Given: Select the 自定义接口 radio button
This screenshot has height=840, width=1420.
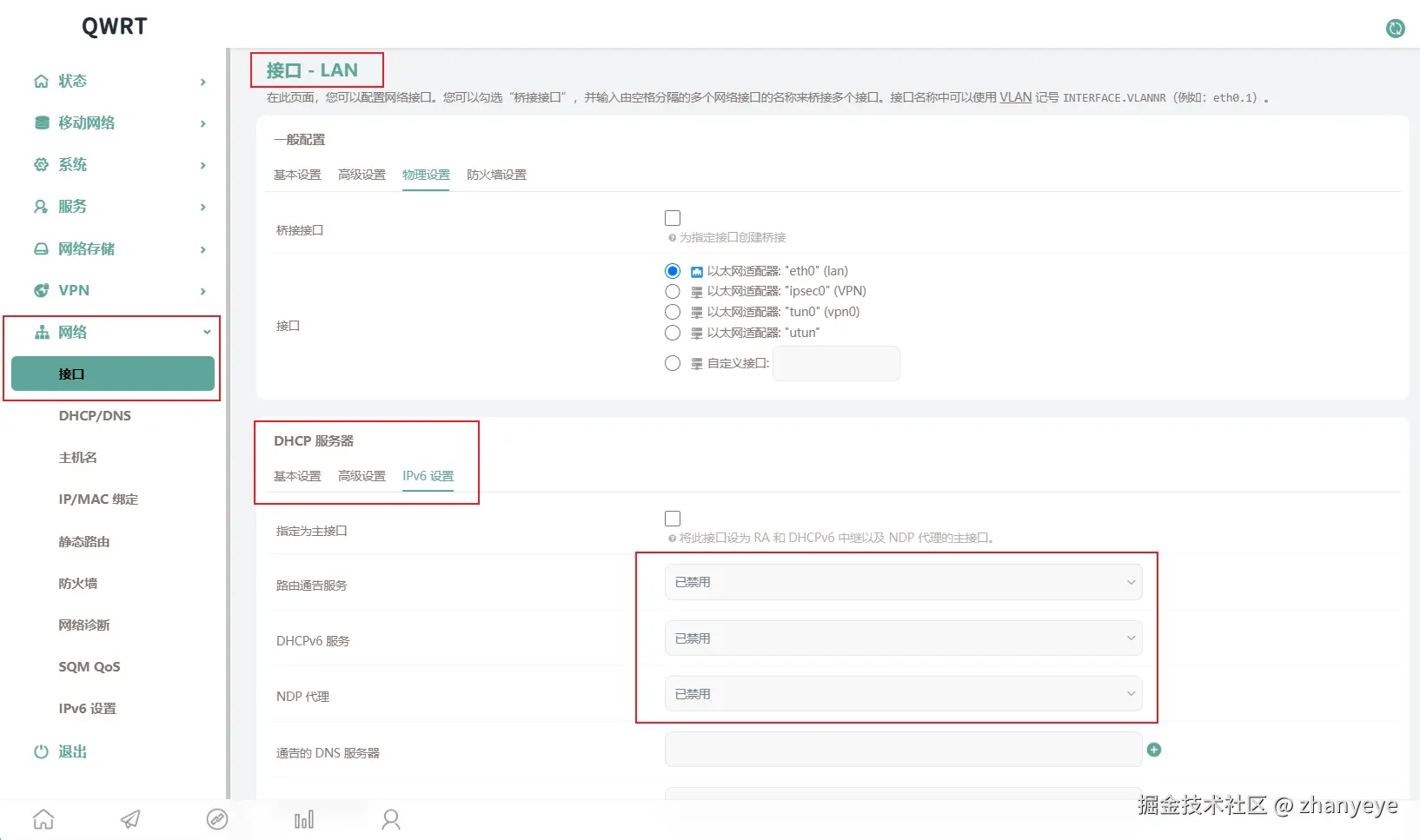Looking at the screenshot, I should (x=673, y=363).
